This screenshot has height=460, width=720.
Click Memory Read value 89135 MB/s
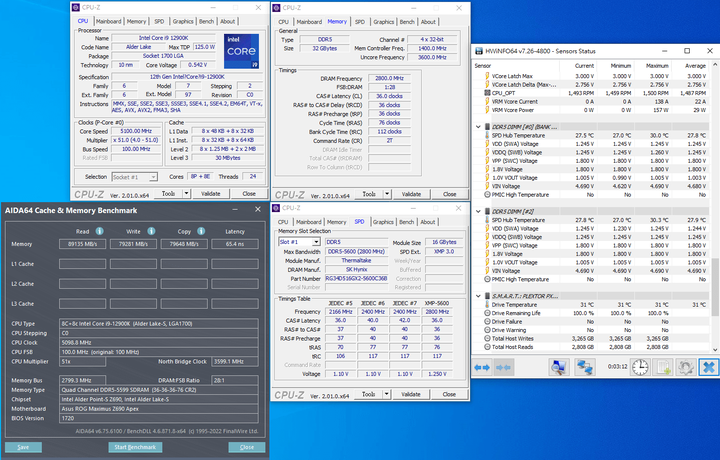point(83,244)
